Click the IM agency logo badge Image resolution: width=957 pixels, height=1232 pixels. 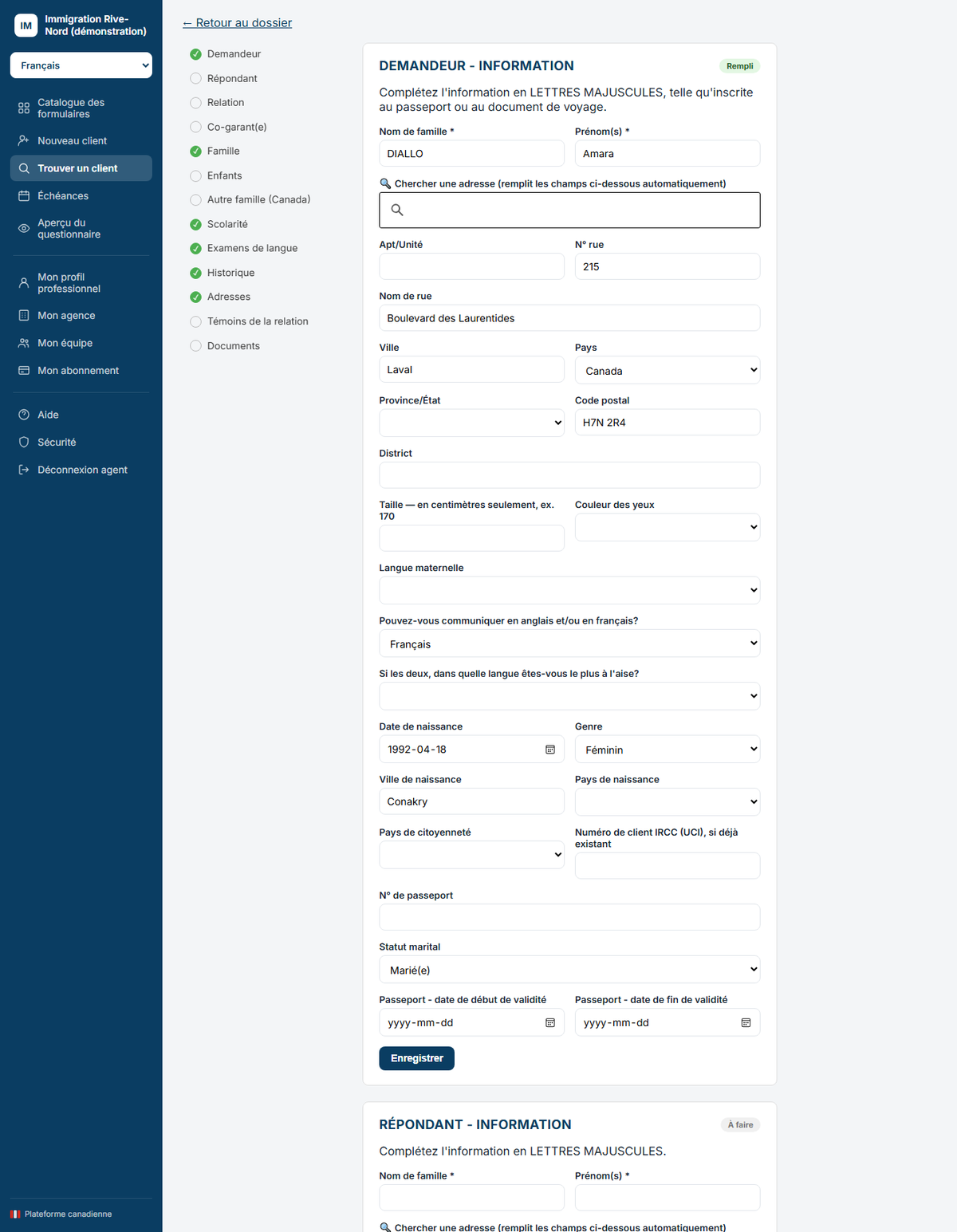coord(26,26)
